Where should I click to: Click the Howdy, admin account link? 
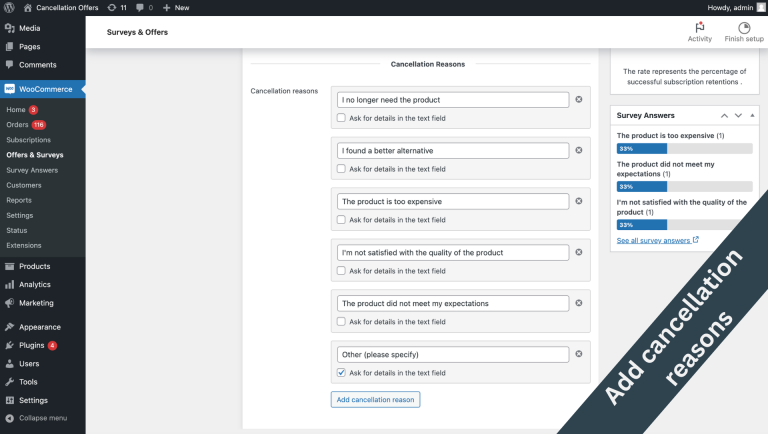pyautogui.click(x=736, y=7)
